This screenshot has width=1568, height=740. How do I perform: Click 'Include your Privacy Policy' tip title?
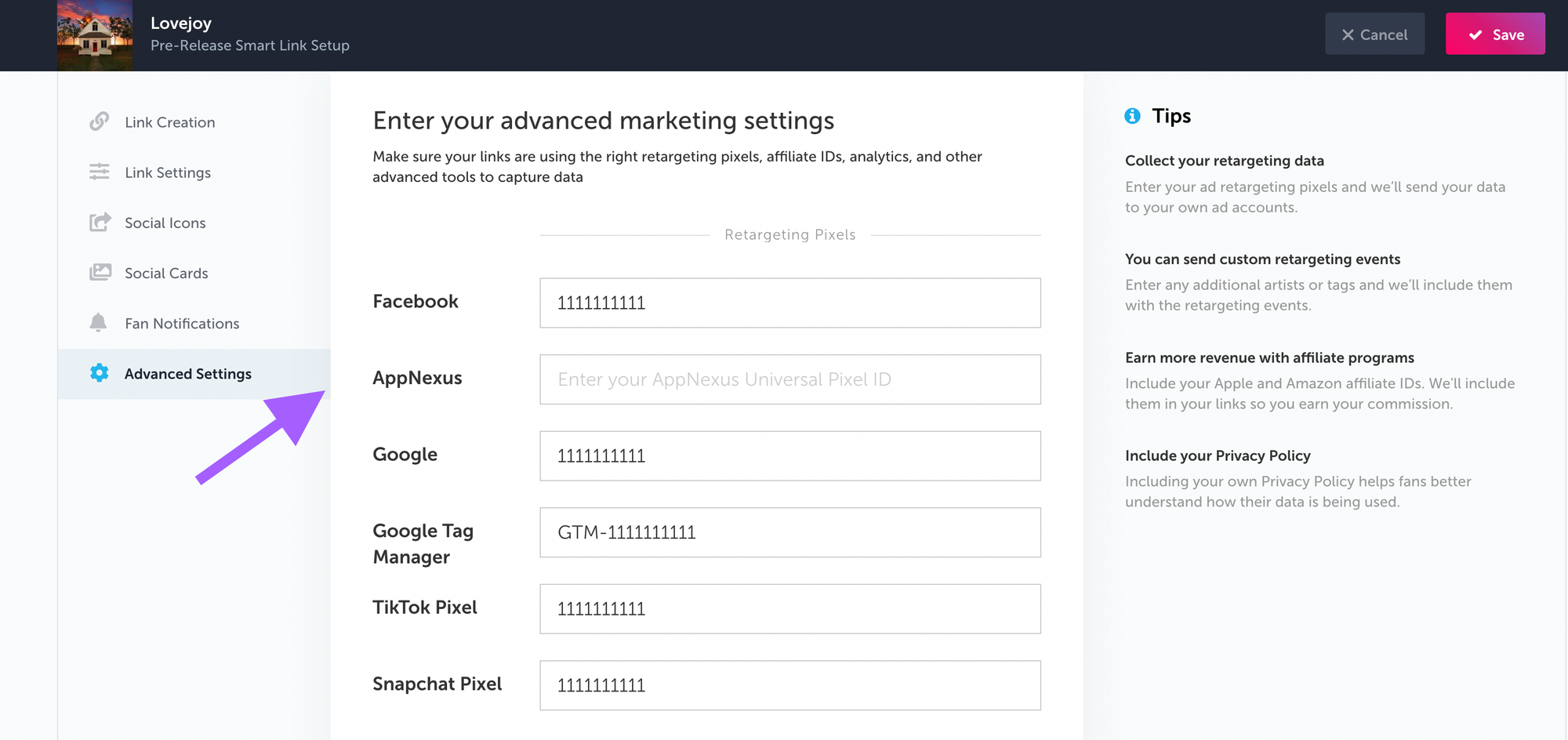click(x=1218, y=455)
